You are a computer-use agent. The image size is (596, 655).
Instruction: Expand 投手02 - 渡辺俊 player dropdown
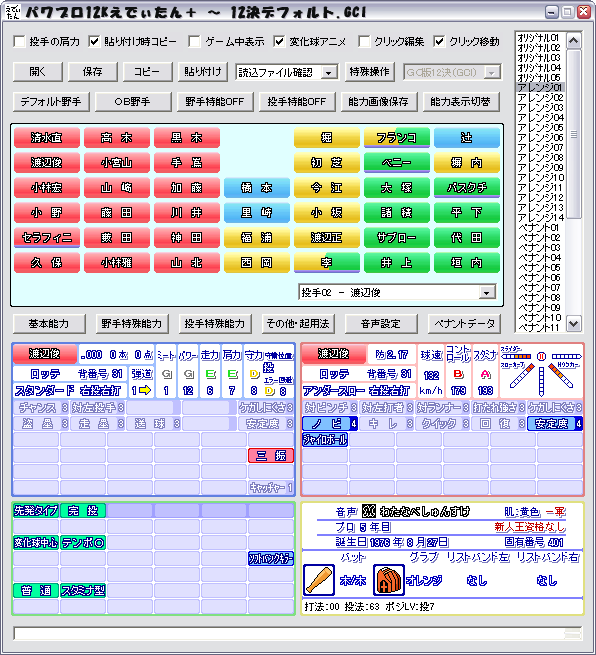(487, 292)
